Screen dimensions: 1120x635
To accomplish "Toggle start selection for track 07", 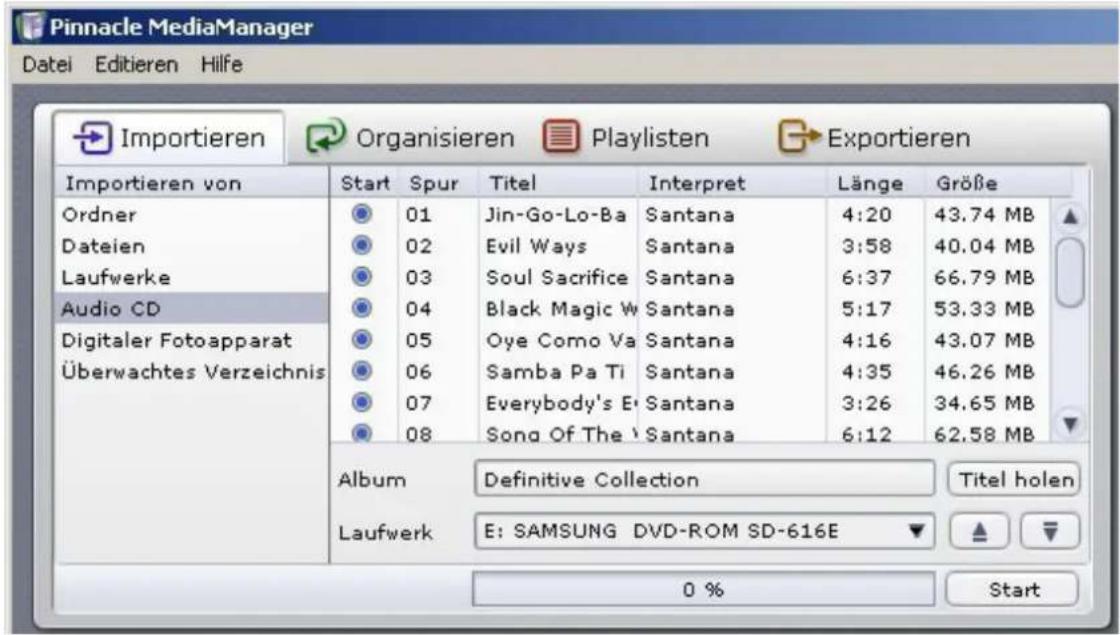I will (x=362, y=402).
